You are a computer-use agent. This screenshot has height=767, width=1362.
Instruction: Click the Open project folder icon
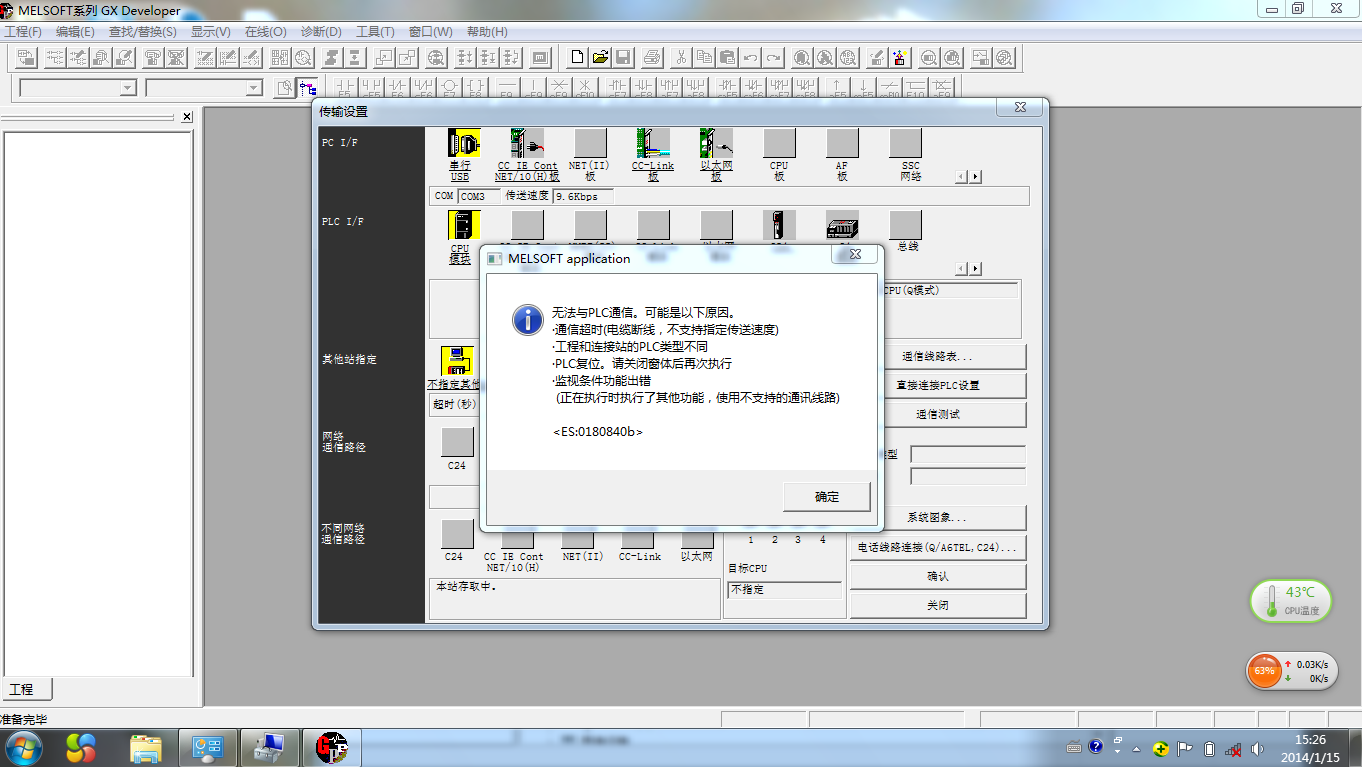(x=600, y=58)
